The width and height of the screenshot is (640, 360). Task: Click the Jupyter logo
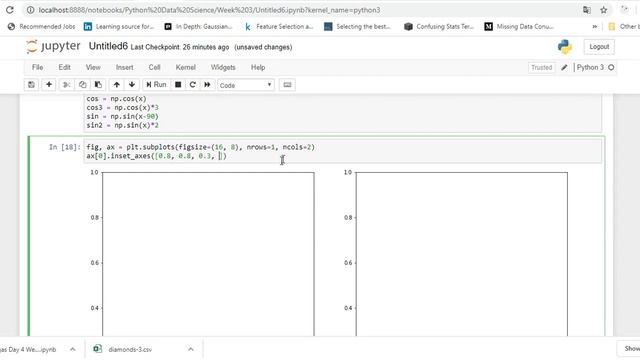(x=53, y=47)
